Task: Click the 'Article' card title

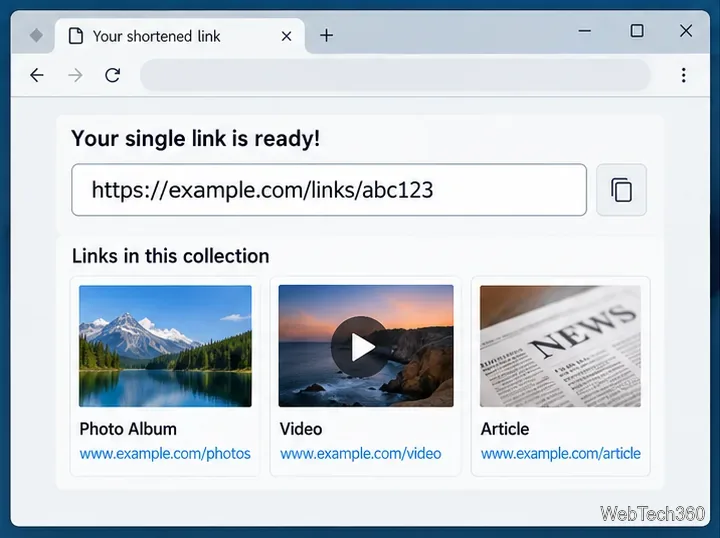Action: pyautogui.click(x=505, y=429)
